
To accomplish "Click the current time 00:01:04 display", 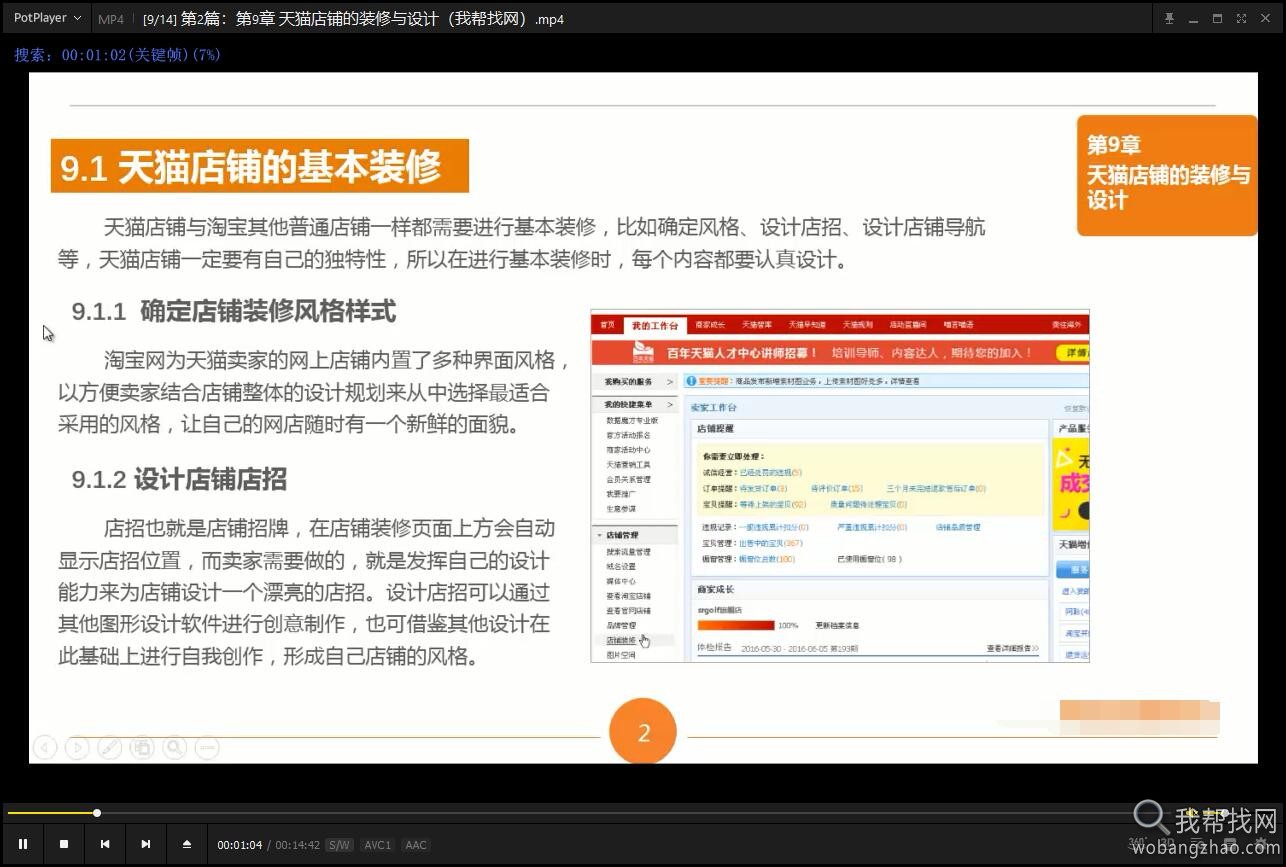I will pos(240,845).
